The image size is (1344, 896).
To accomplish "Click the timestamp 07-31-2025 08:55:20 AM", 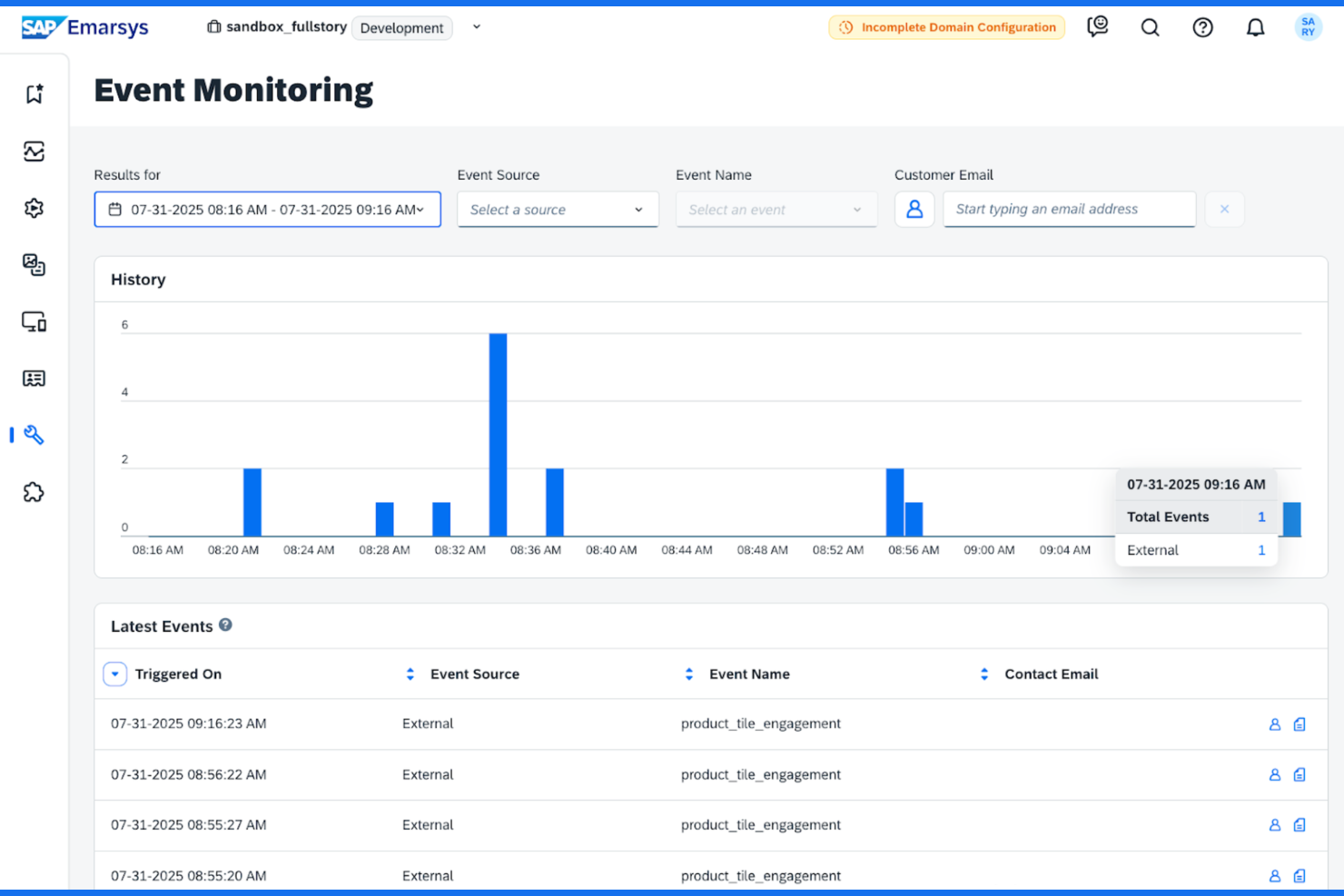I will (x=189, y=876).
